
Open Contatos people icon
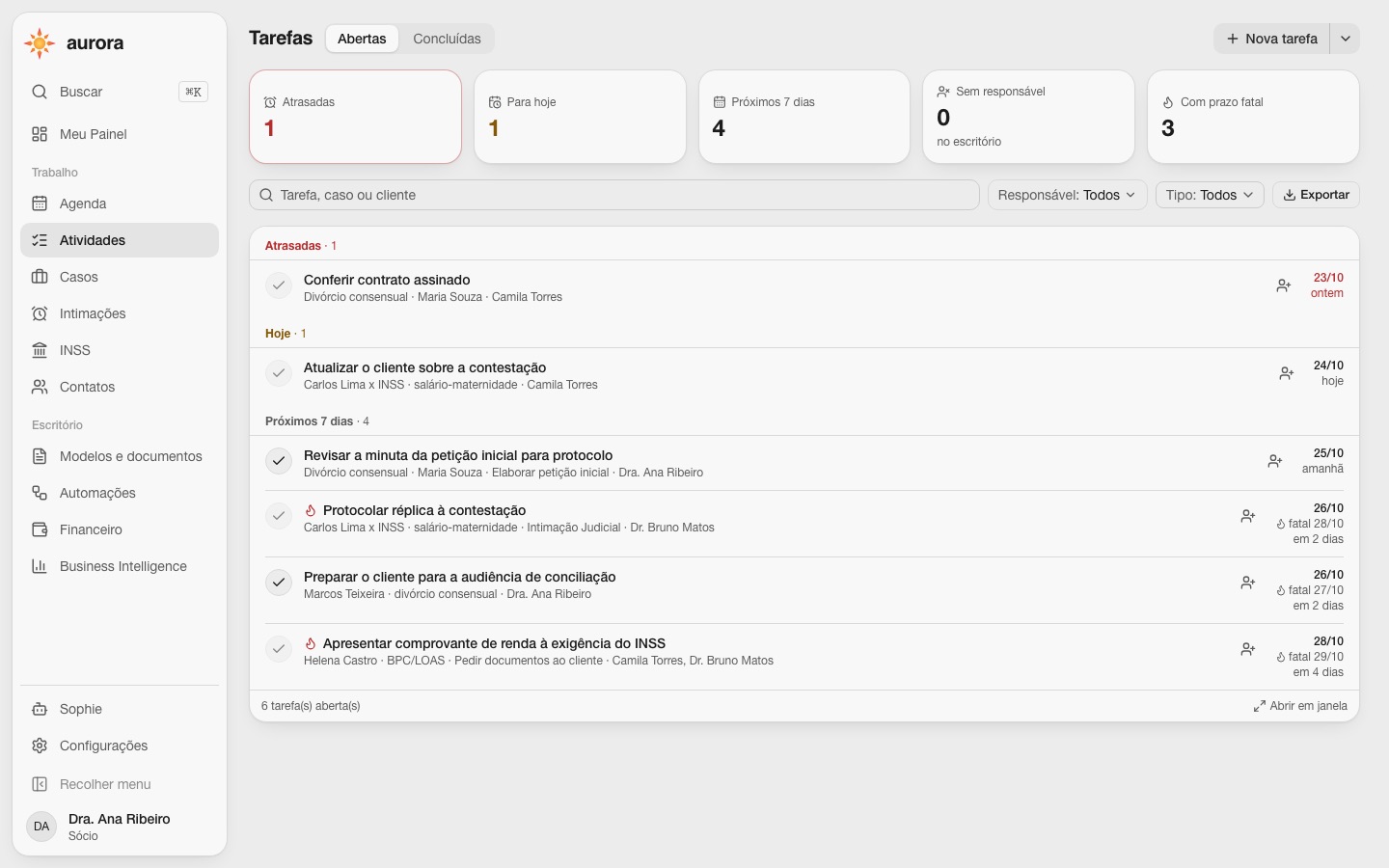point(40,387)
